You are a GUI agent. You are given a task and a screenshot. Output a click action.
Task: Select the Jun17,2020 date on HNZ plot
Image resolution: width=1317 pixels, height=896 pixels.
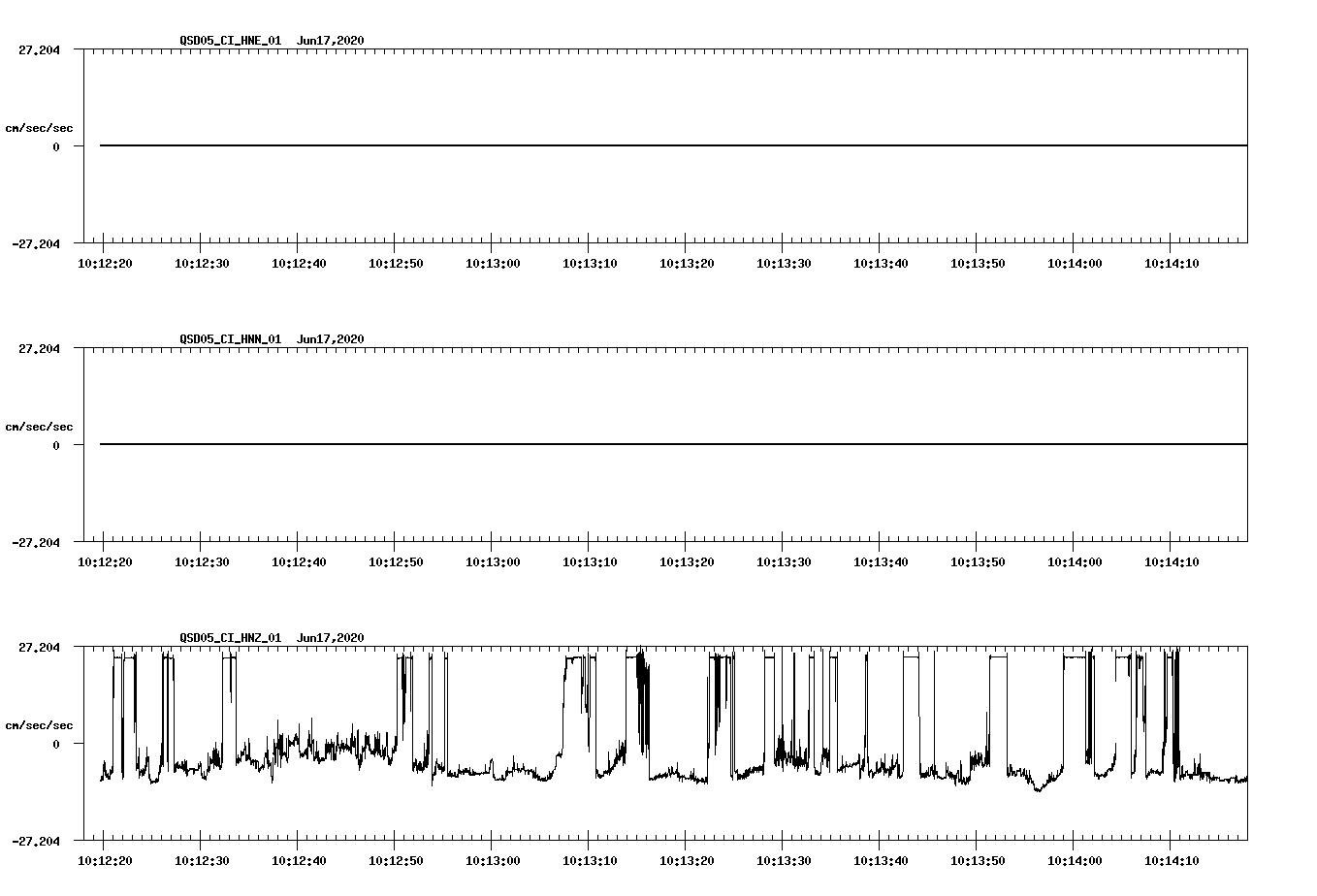coord(331,638)
